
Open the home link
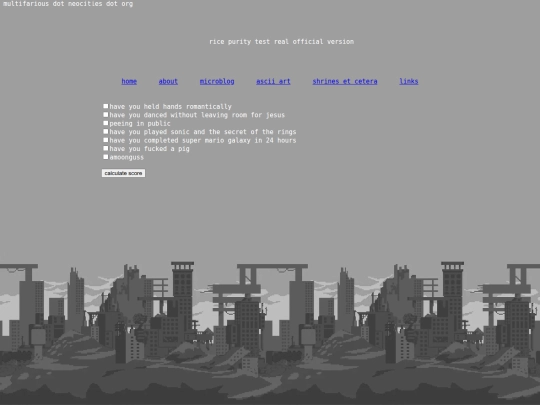coord(129,81)
